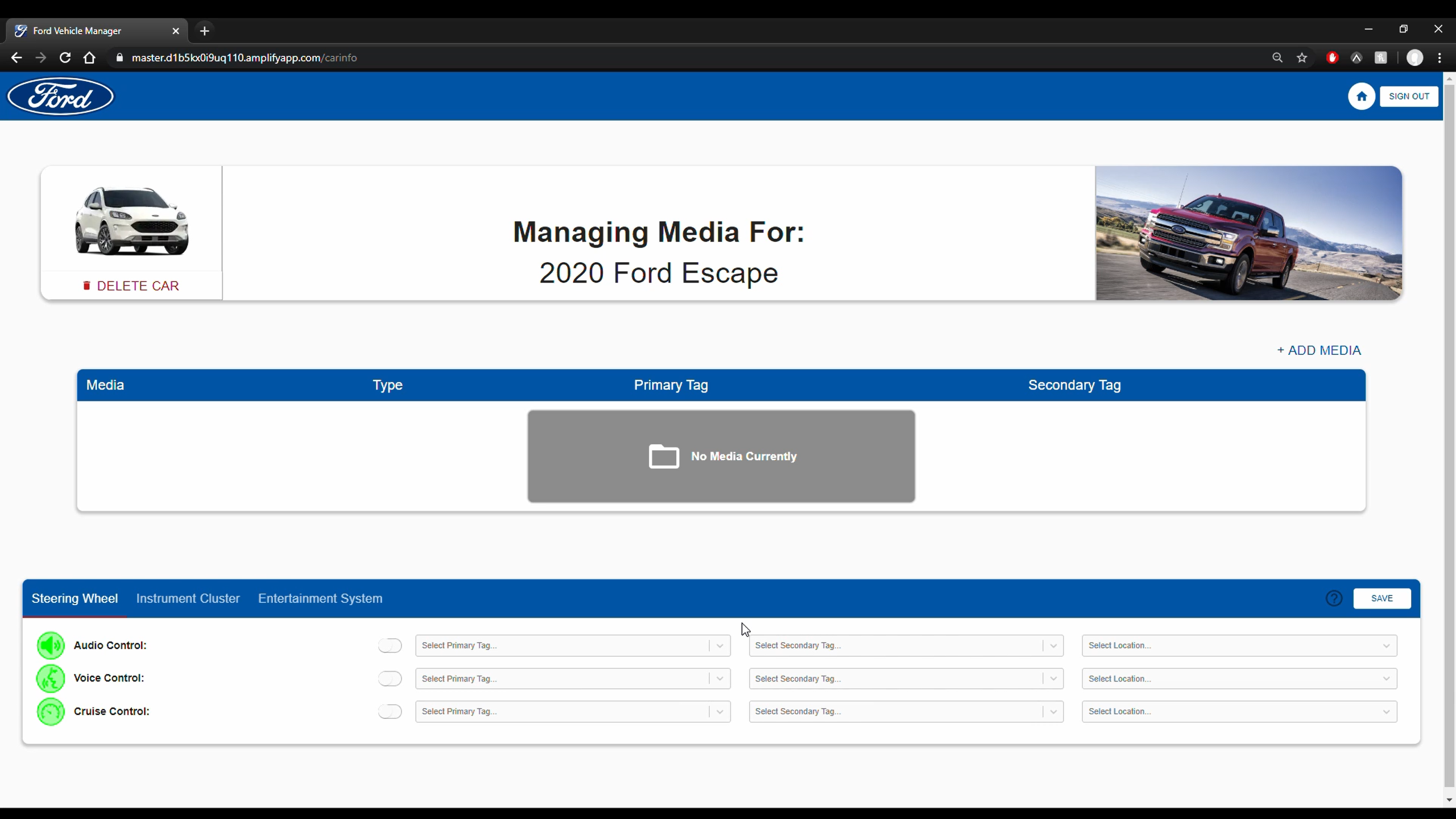Enable the Audio Control toggle

click(390, 646)
